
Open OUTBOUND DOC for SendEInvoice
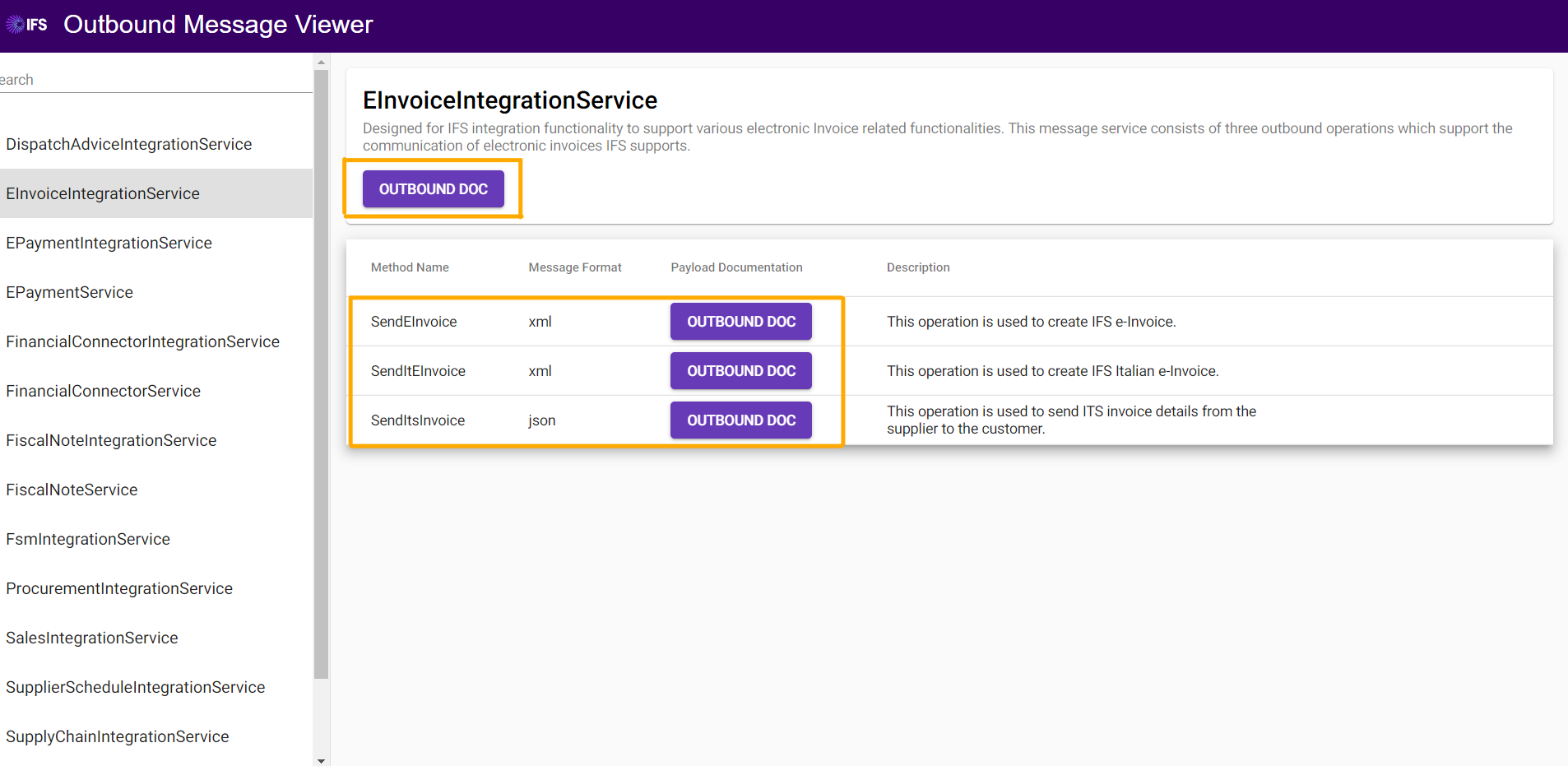[740, 322]
